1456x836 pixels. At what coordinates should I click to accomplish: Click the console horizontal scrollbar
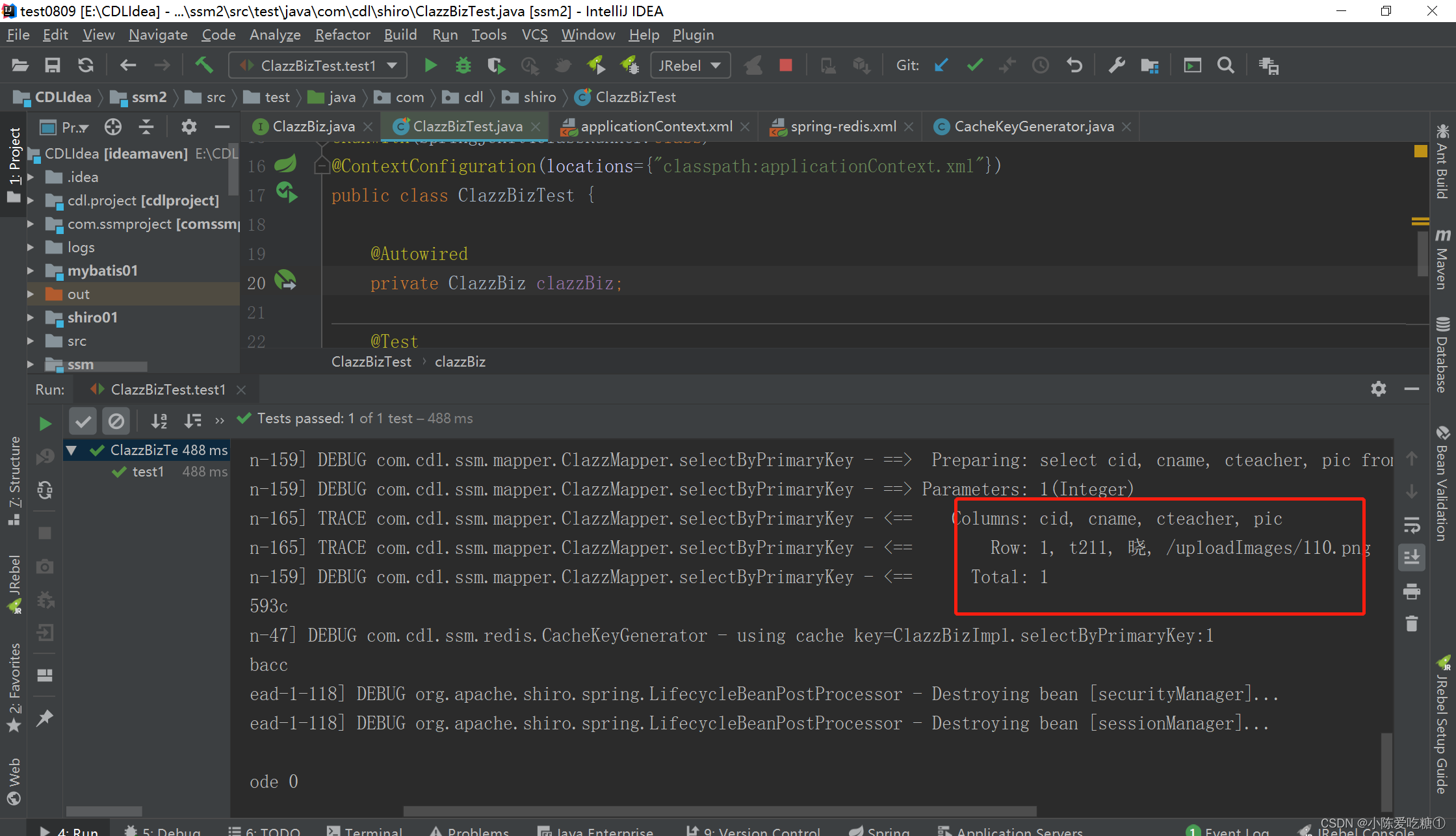[x=720, y=811]
